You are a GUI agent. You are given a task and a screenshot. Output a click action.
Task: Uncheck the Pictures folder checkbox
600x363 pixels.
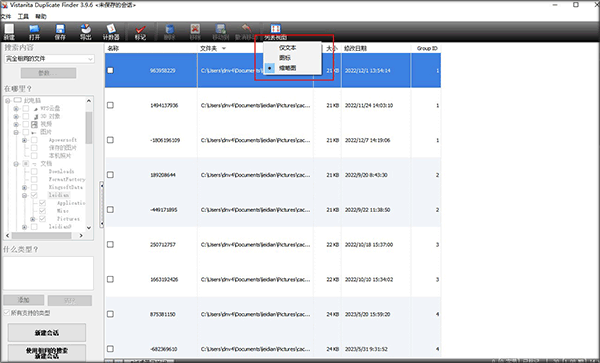tap(42, 219)
